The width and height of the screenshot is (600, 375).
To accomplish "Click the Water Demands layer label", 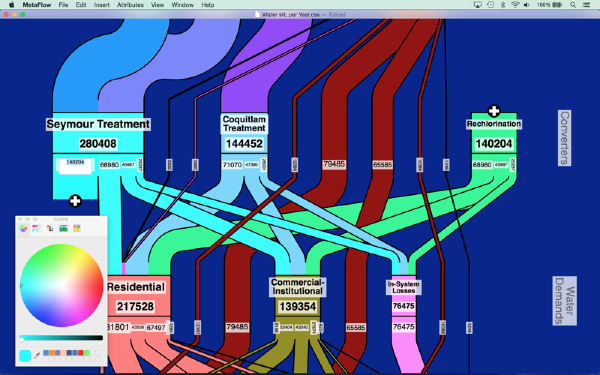I will (564, 301).
